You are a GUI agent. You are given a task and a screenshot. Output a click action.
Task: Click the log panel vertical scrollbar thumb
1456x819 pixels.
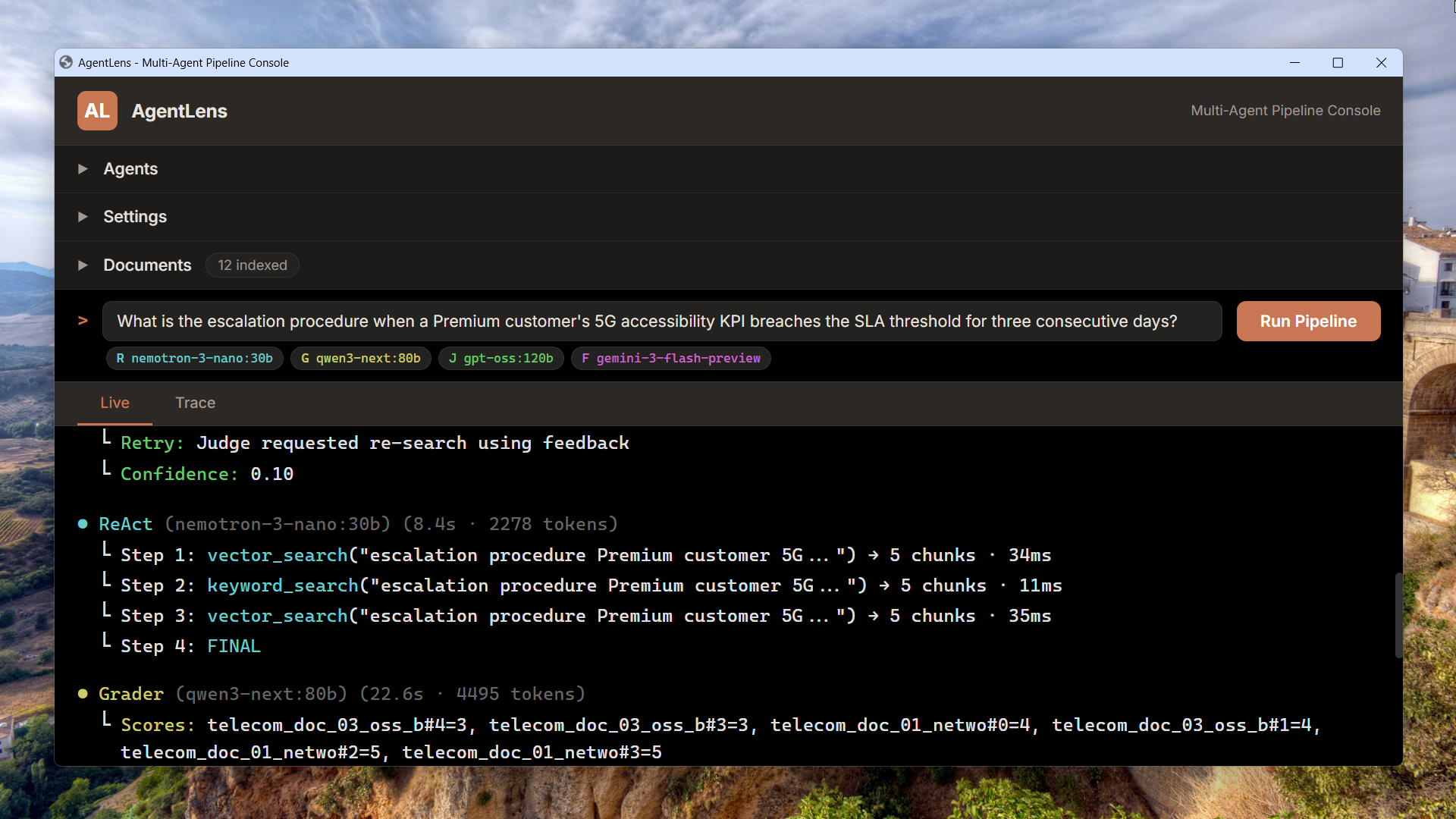[1398, 616]
